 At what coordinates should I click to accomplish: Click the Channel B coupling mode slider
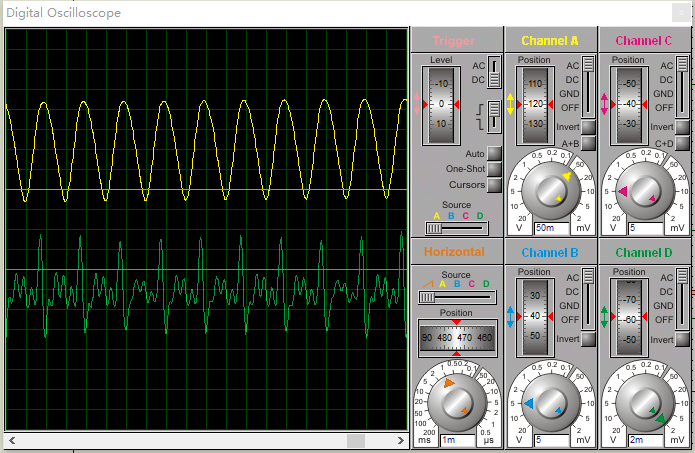point(588,298)
